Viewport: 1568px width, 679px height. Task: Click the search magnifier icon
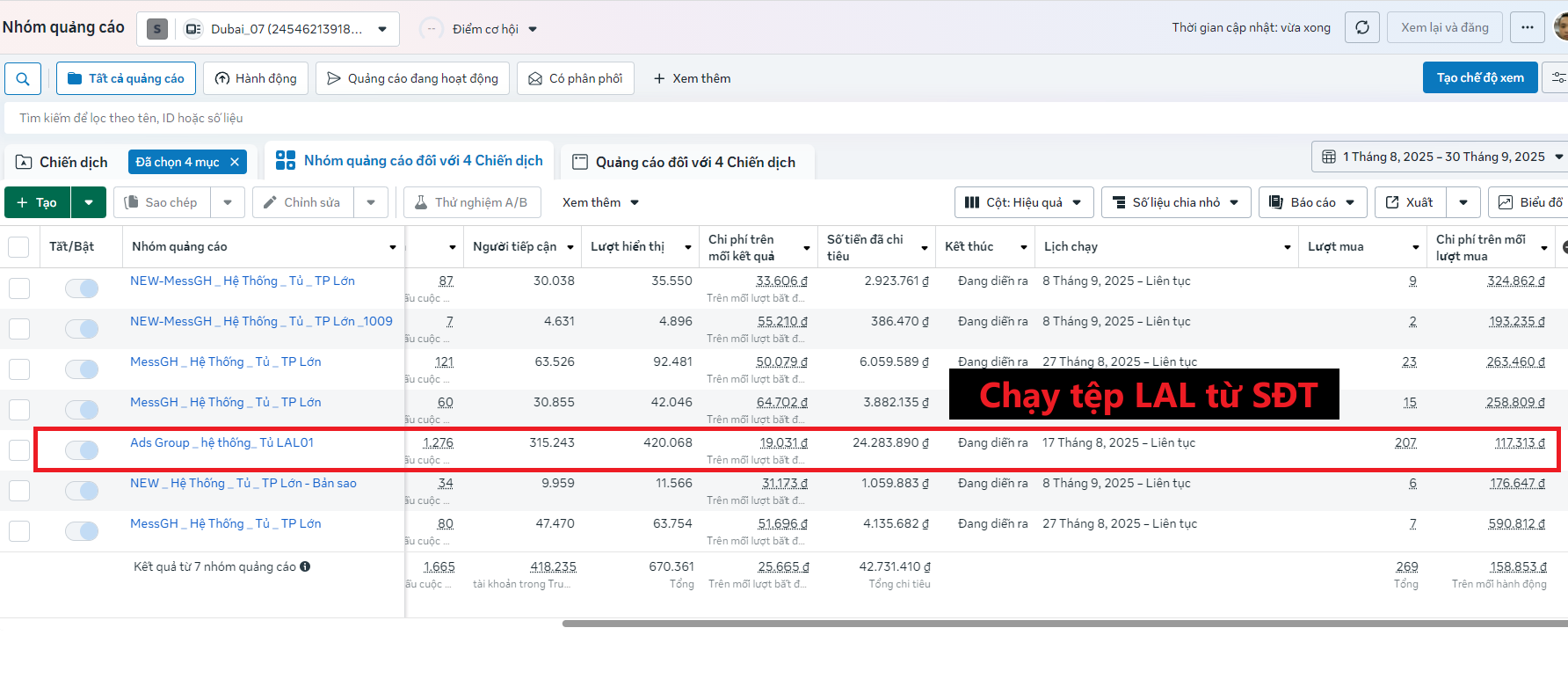tap(23, 78)
